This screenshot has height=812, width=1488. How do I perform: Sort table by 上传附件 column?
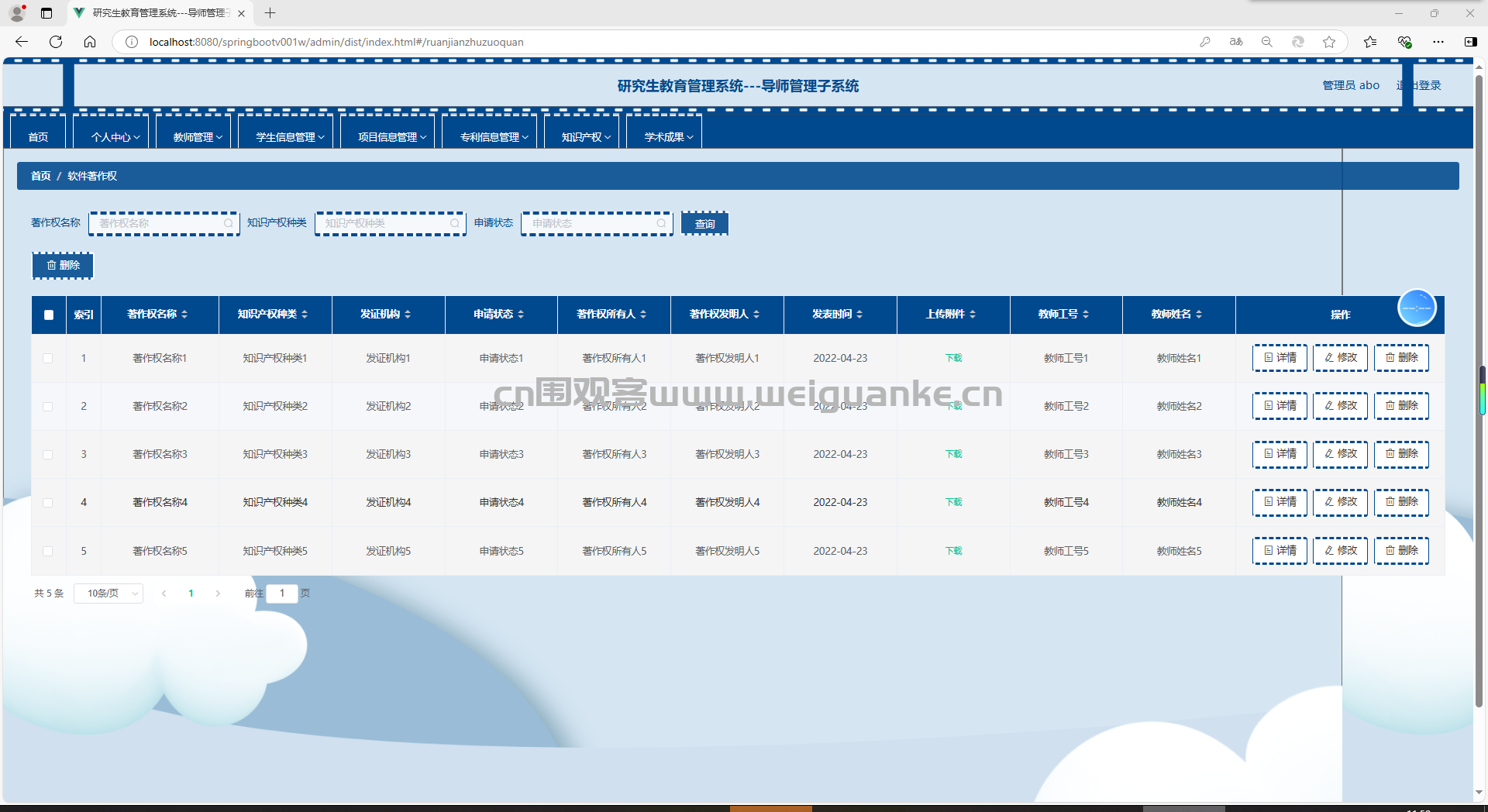[x=973, y=315]
